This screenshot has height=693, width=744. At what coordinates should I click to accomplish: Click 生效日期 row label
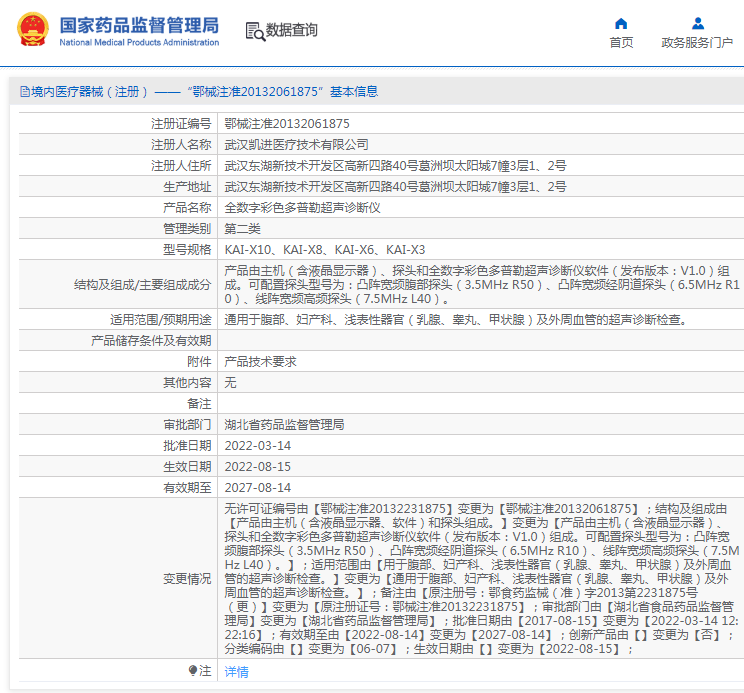(x=187, y=467)
